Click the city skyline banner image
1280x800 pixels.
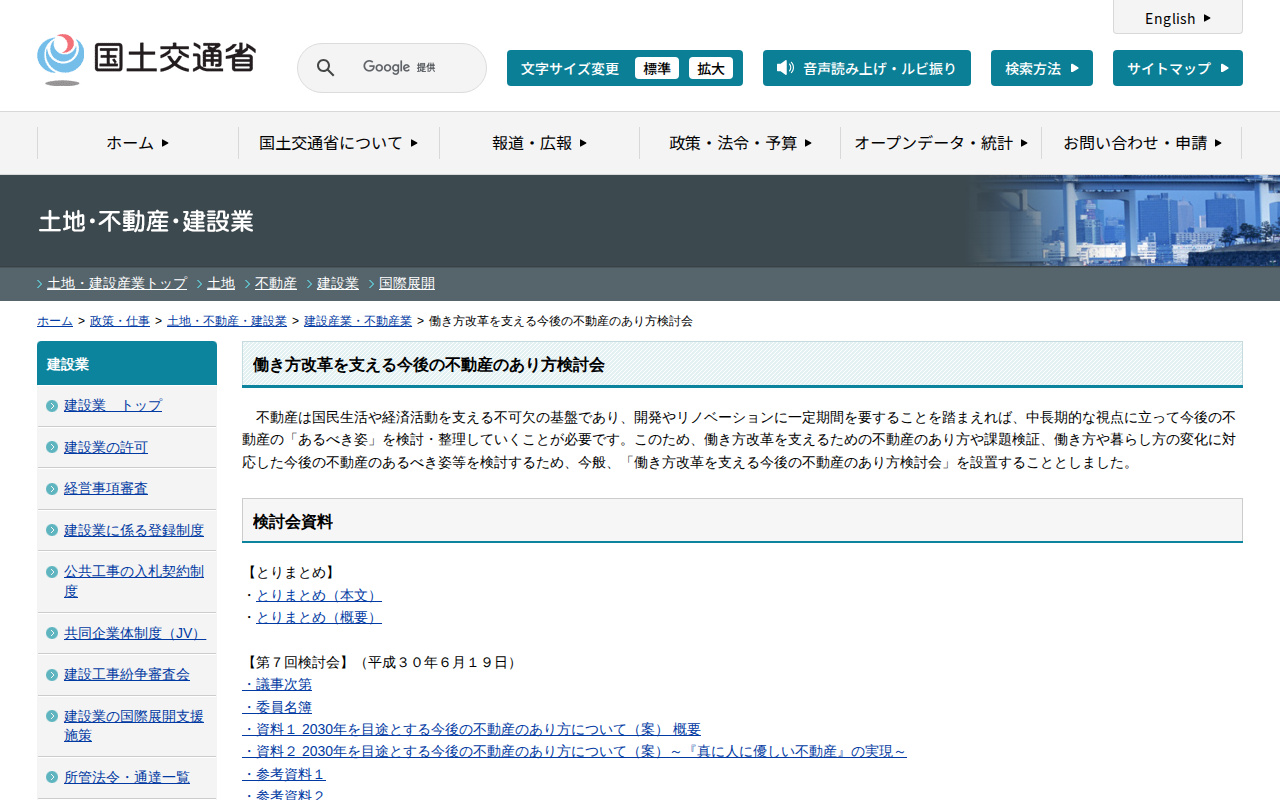coord(1130,221)
